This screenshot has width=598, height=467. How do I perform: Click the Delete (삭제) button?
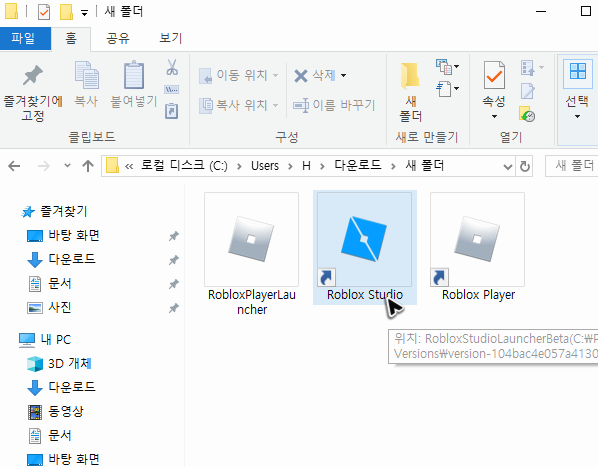[316, 75]
